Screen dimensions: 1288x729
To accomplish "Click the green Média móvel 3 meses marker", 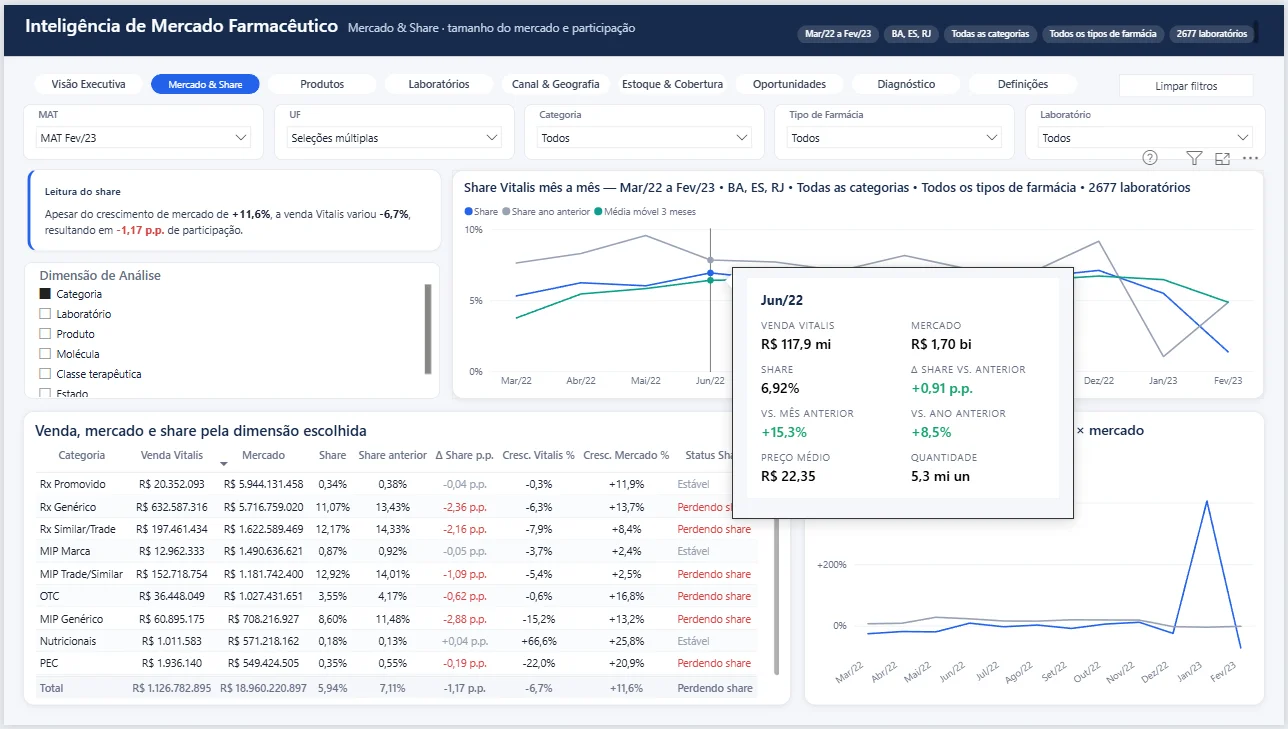I will click(598, 212).
